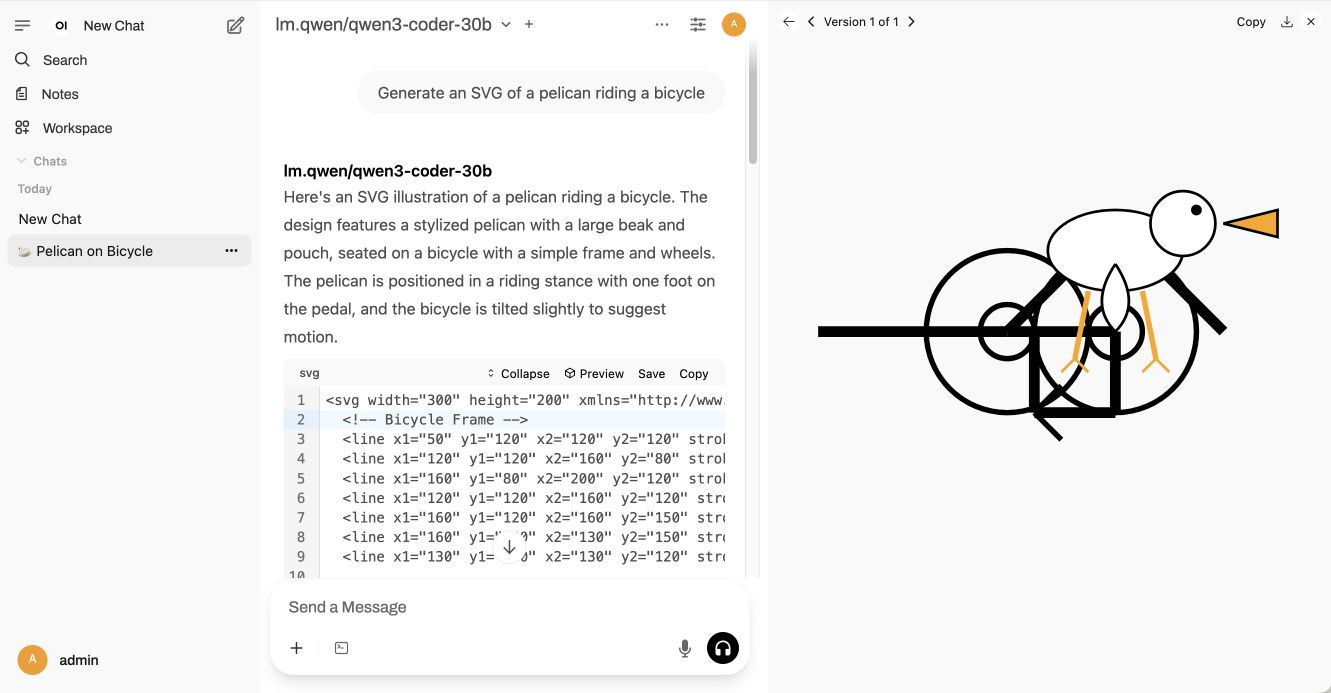Download the artifact using the download icon
The image size is (1331, 693).
1287,21
